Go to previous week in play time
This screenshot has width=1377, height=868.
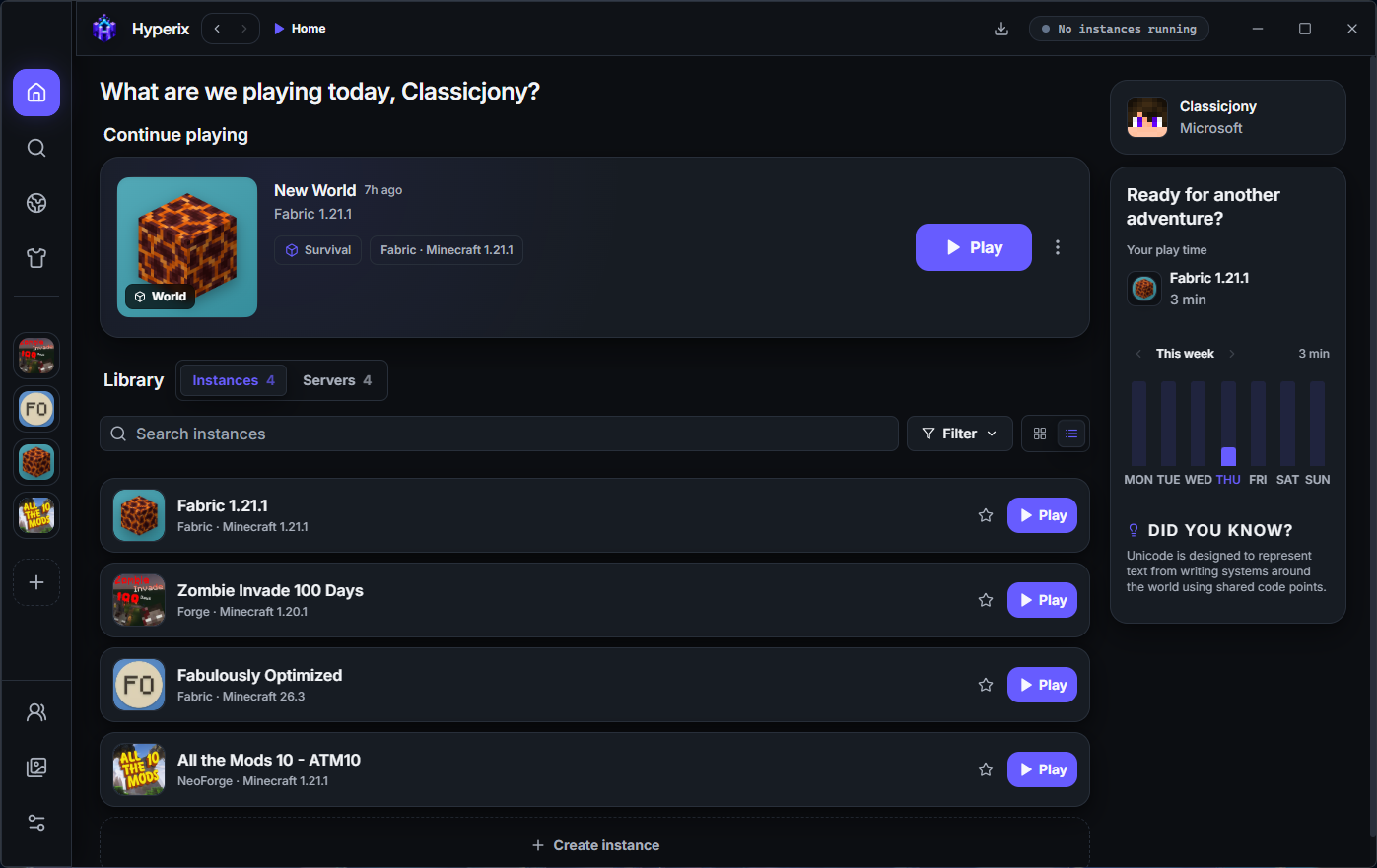pos(1138,354)
